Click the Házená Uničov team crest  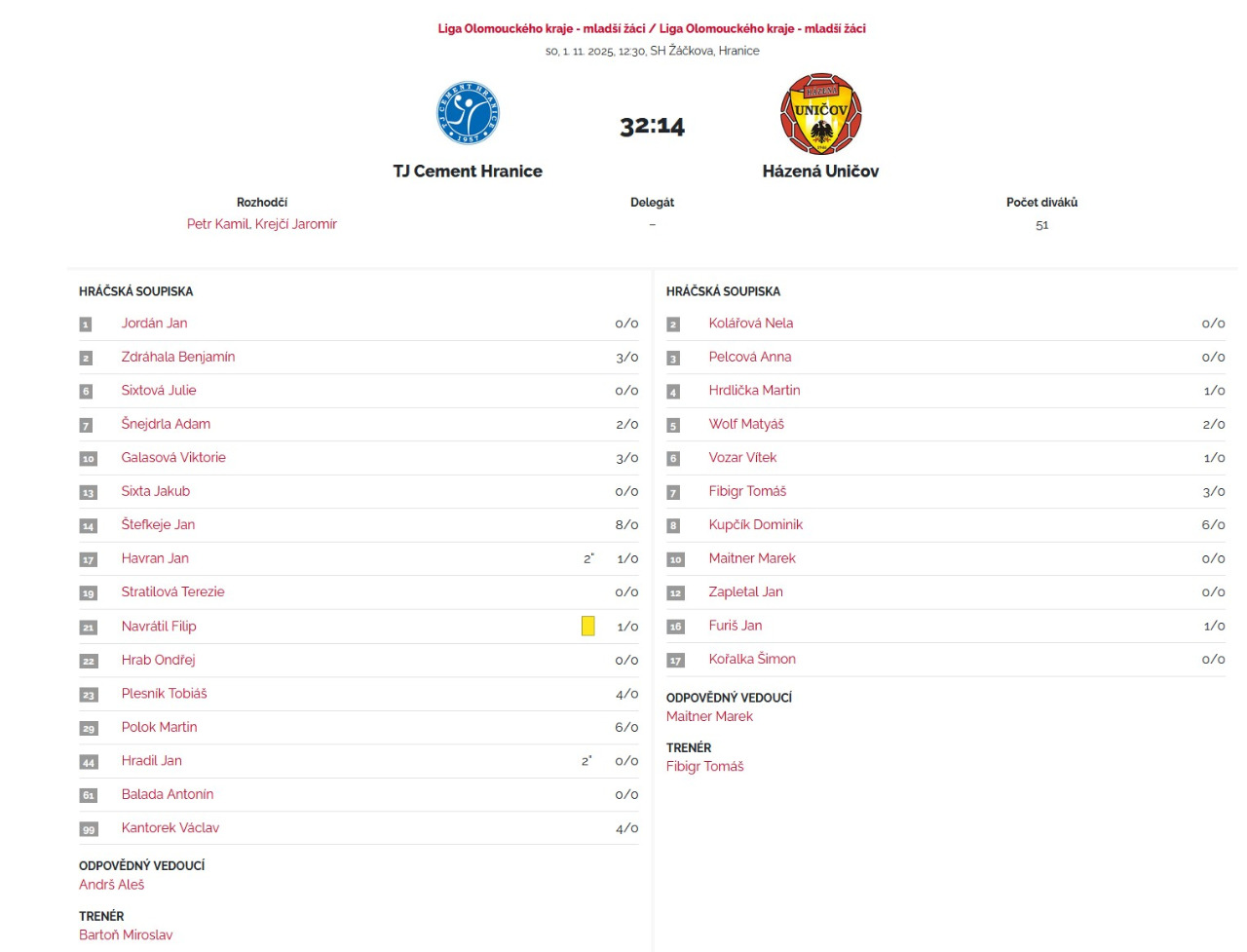820,114
